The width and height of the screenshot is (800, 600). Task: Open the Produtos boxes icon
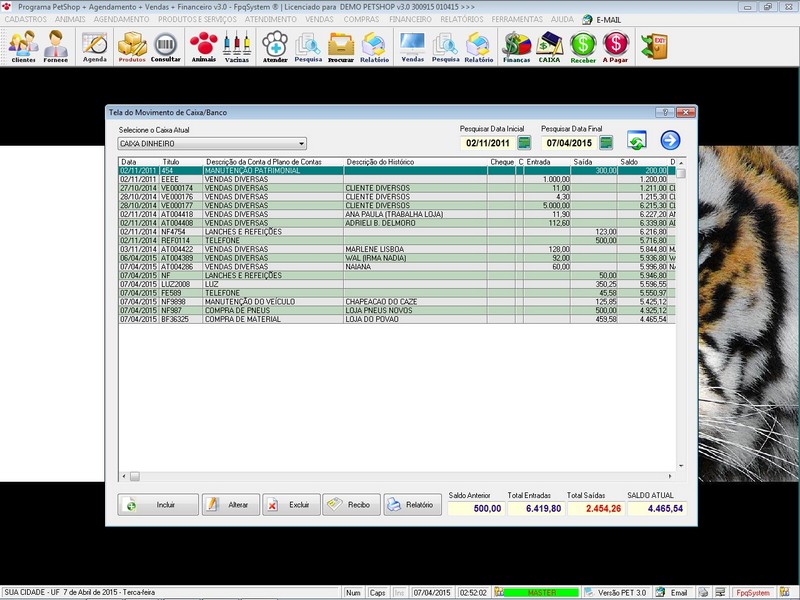[x=132, y=46]
